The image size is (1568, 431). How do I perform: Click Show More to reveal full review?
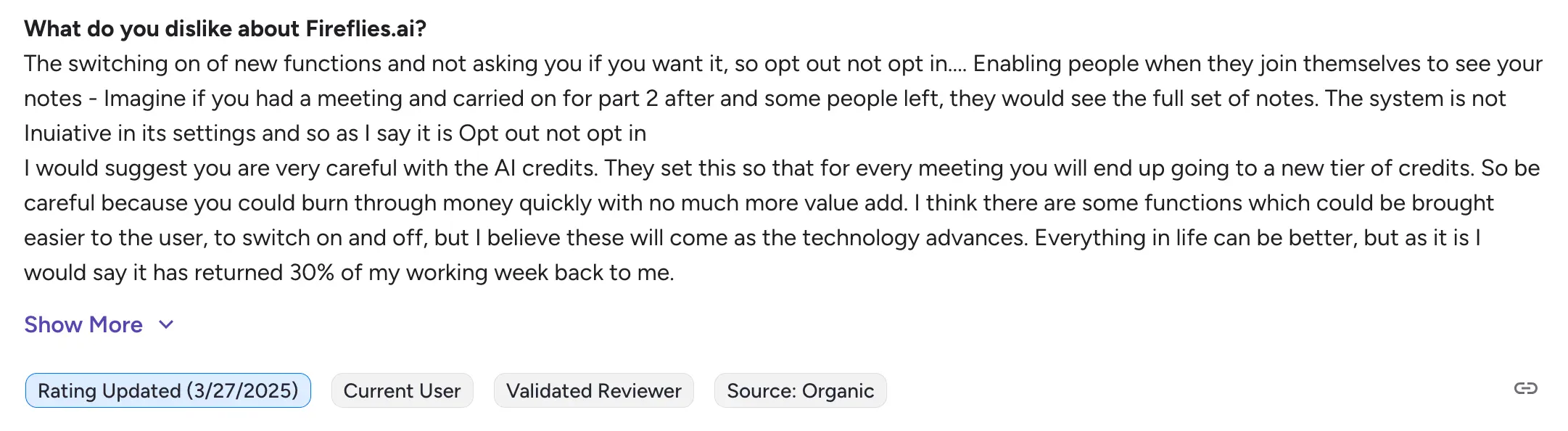point(83,324)
